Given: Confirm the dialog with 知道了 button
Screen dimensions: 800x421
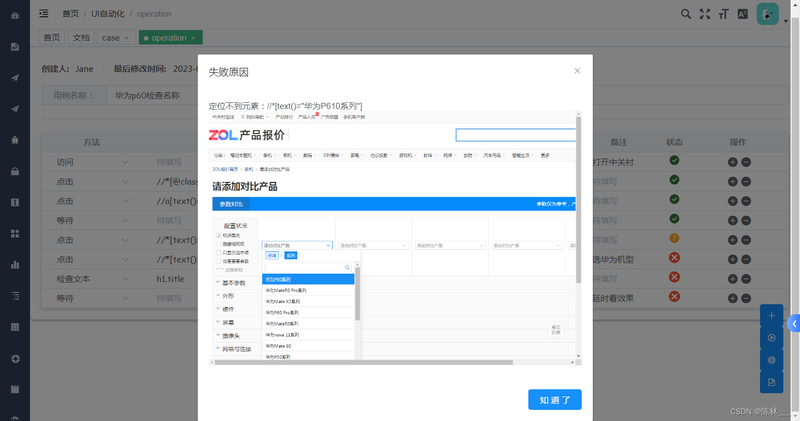Looking at the screenshot, I should 555,400.
